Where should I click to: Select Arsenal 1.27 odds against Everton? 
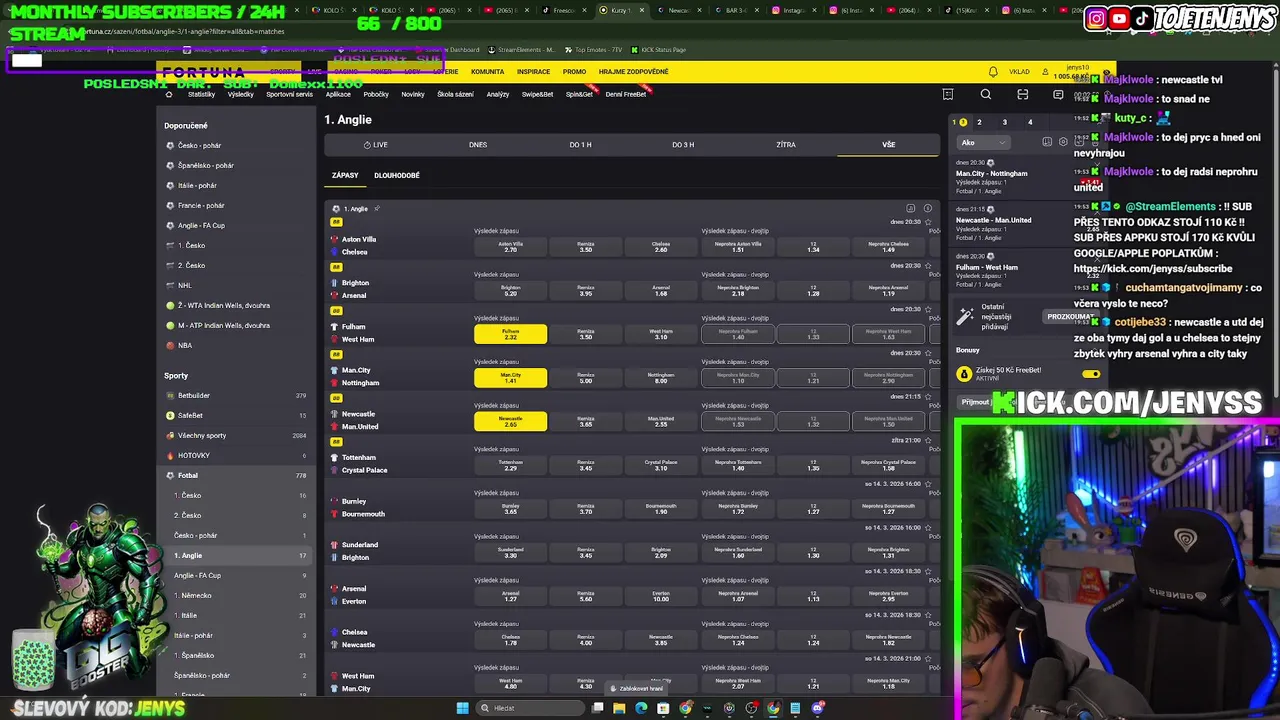pos(510,596)
